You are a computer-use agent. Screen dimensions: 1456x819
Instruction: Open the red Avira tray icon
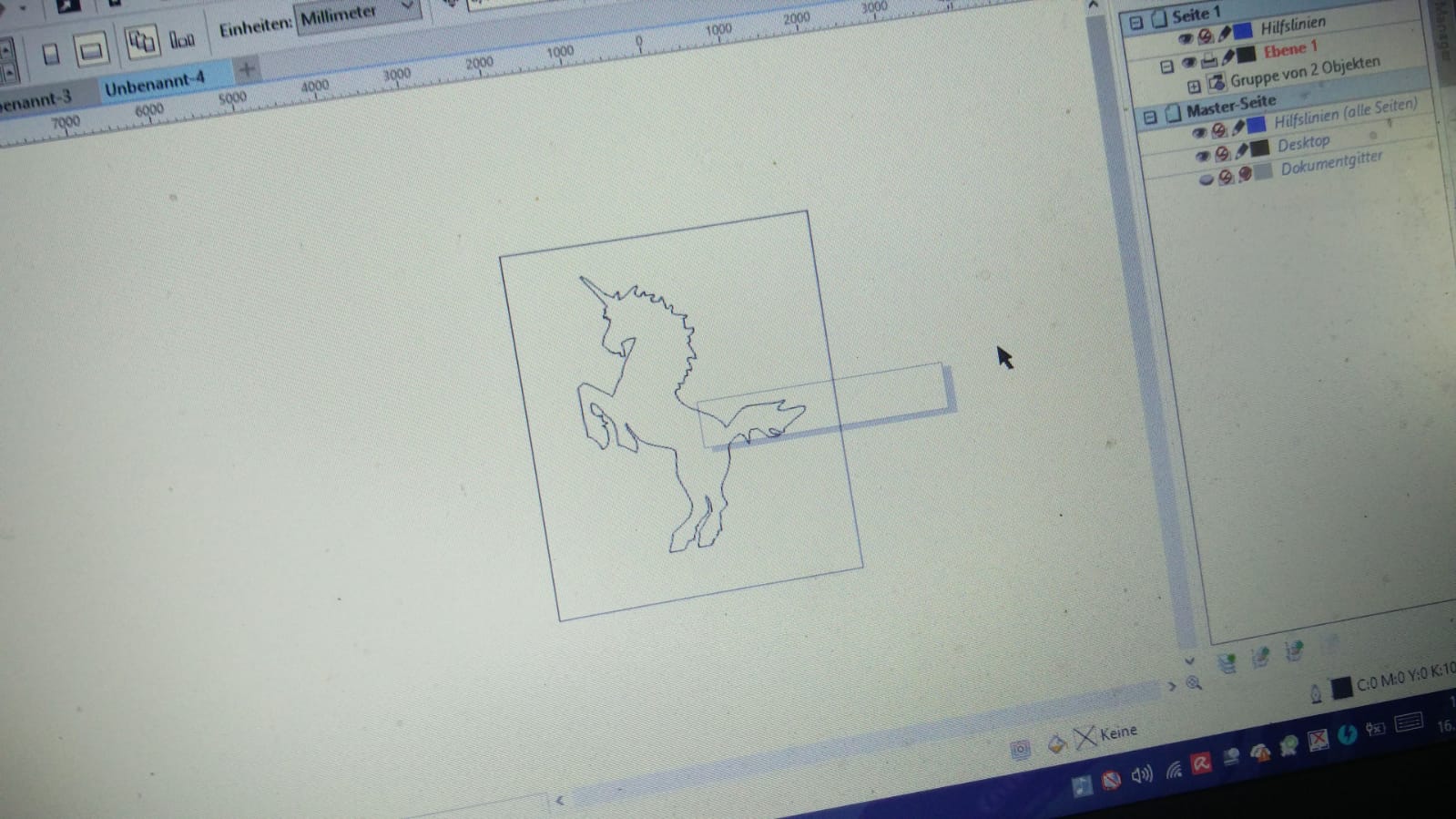[1201, 763]
